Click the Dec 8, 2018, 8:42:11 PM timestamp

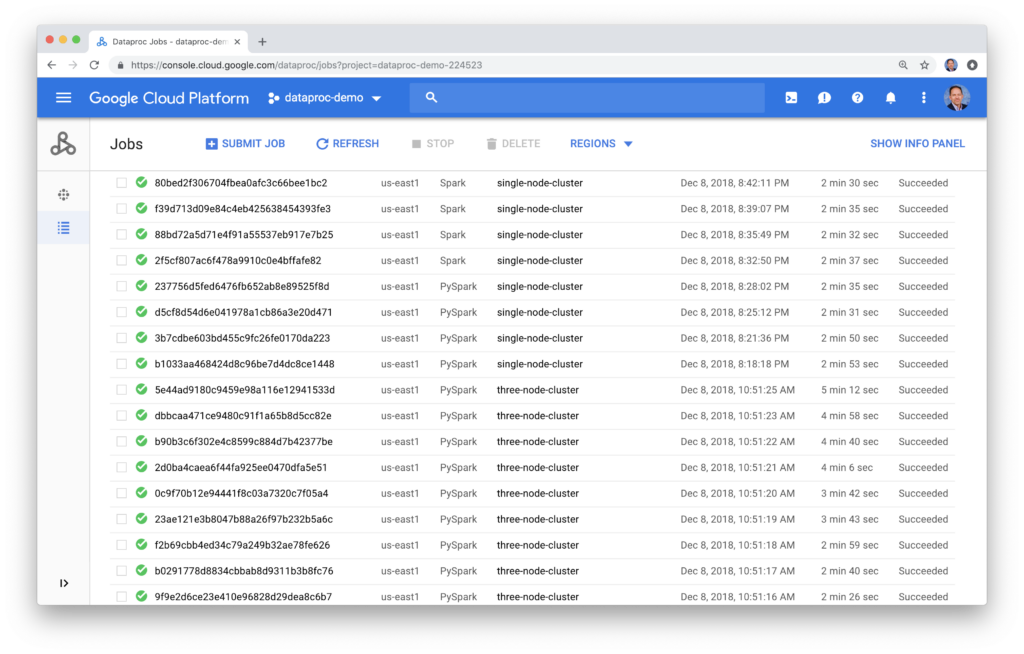pos(735,183)
